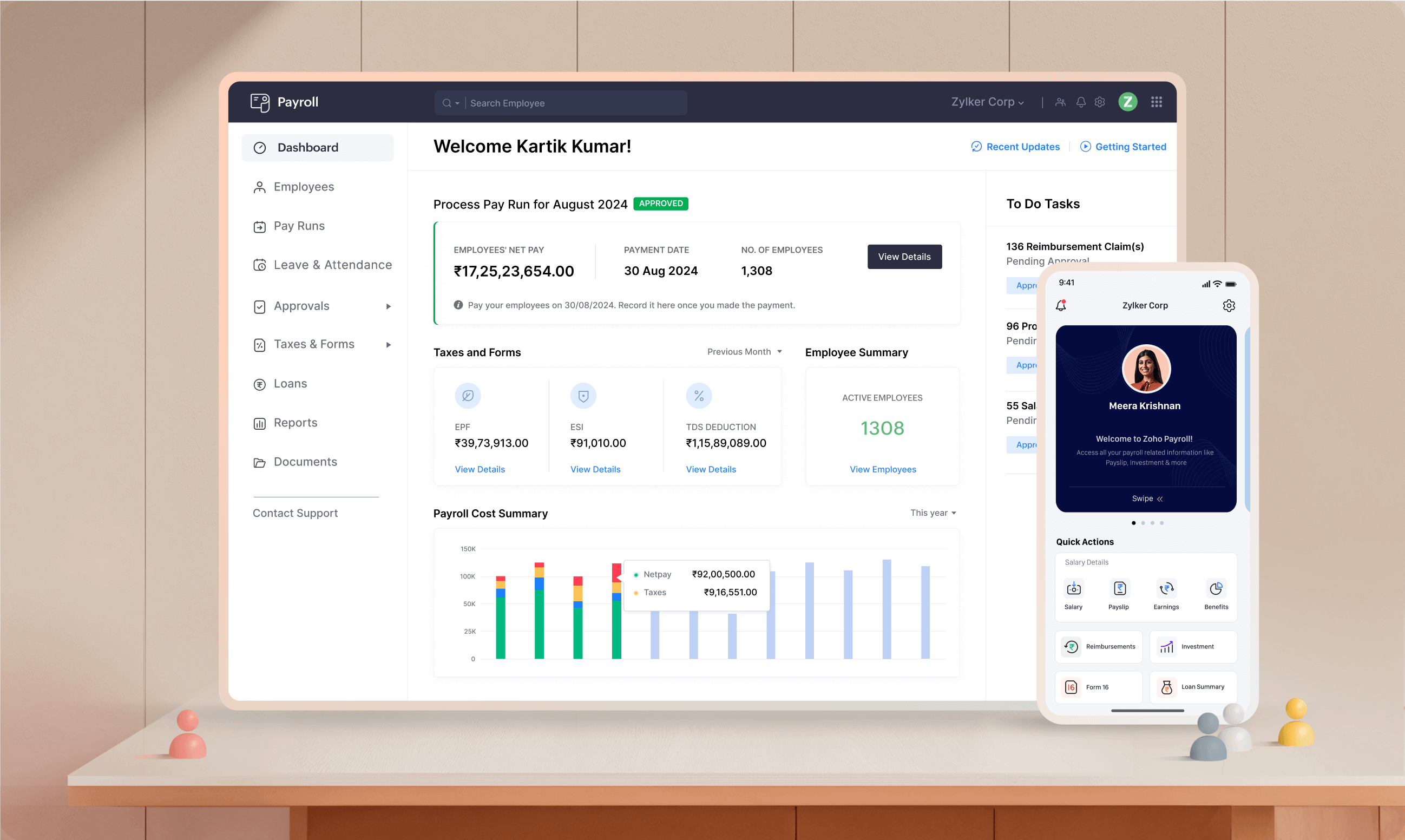The image size is (1405, 840).
Task: Type a name in the Search Employee field
Action: (572, 102)
